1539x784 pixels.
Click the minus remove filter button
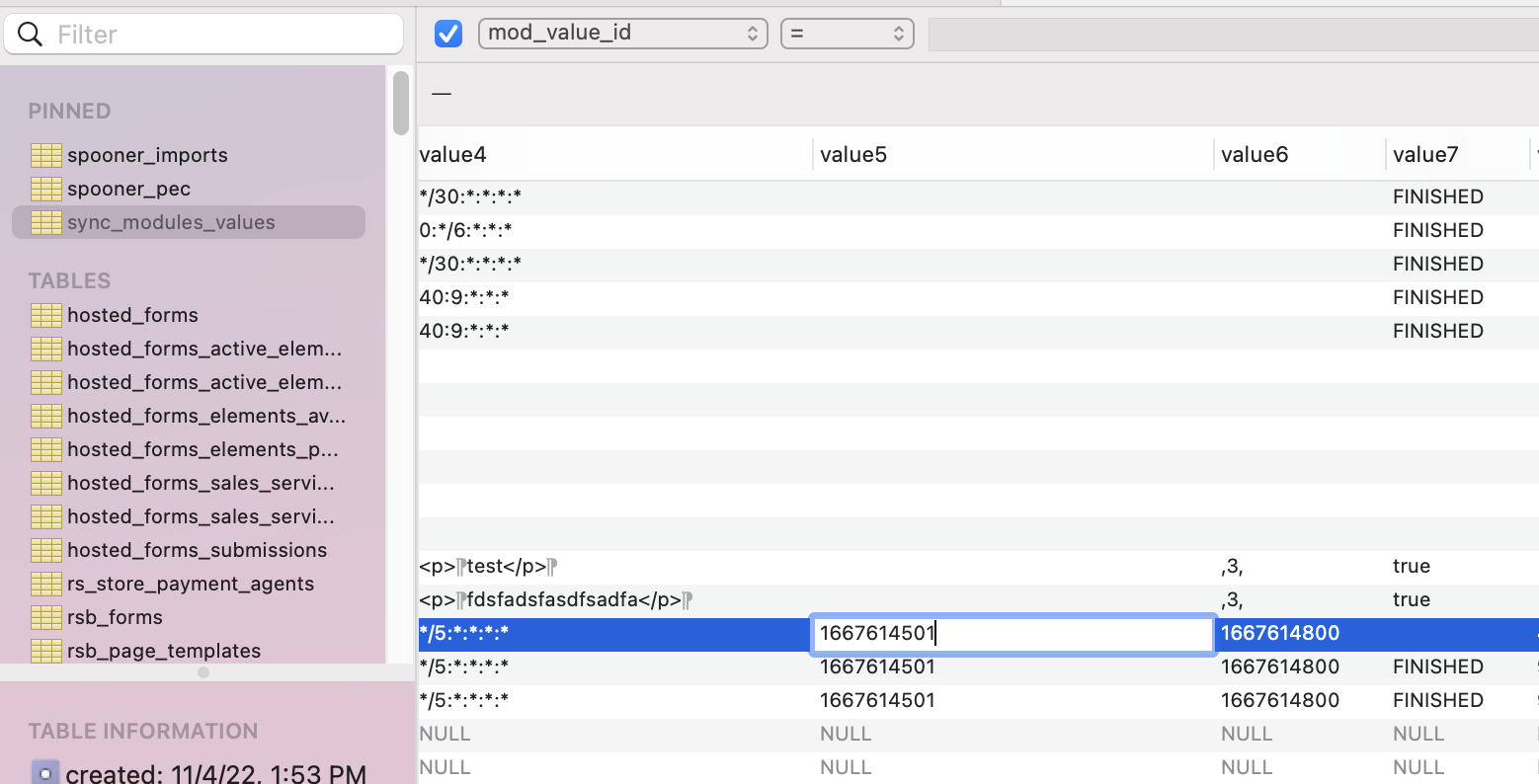442,94
